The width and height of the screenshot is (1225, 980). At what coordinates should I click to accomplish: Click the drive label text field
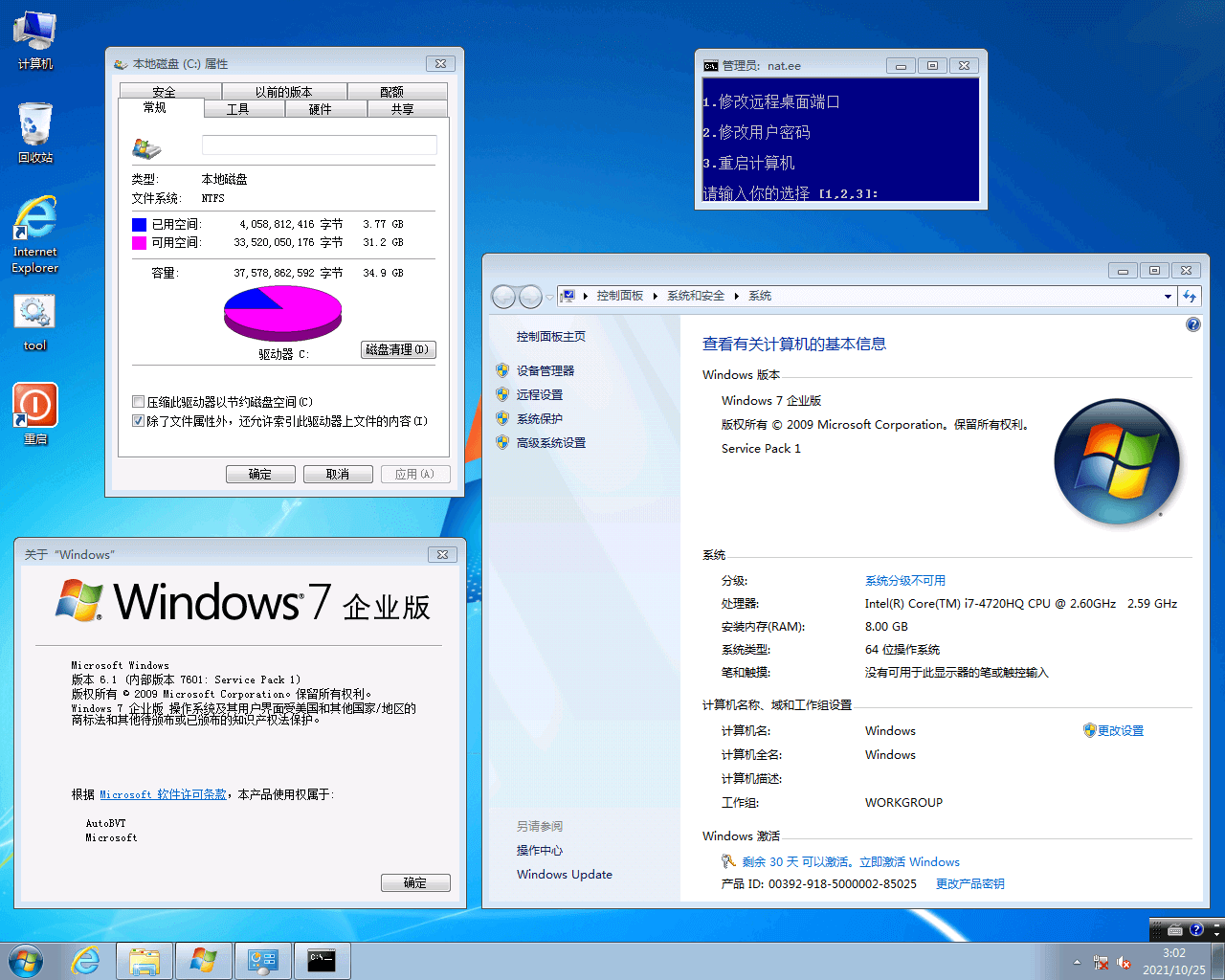pos(319,145)
